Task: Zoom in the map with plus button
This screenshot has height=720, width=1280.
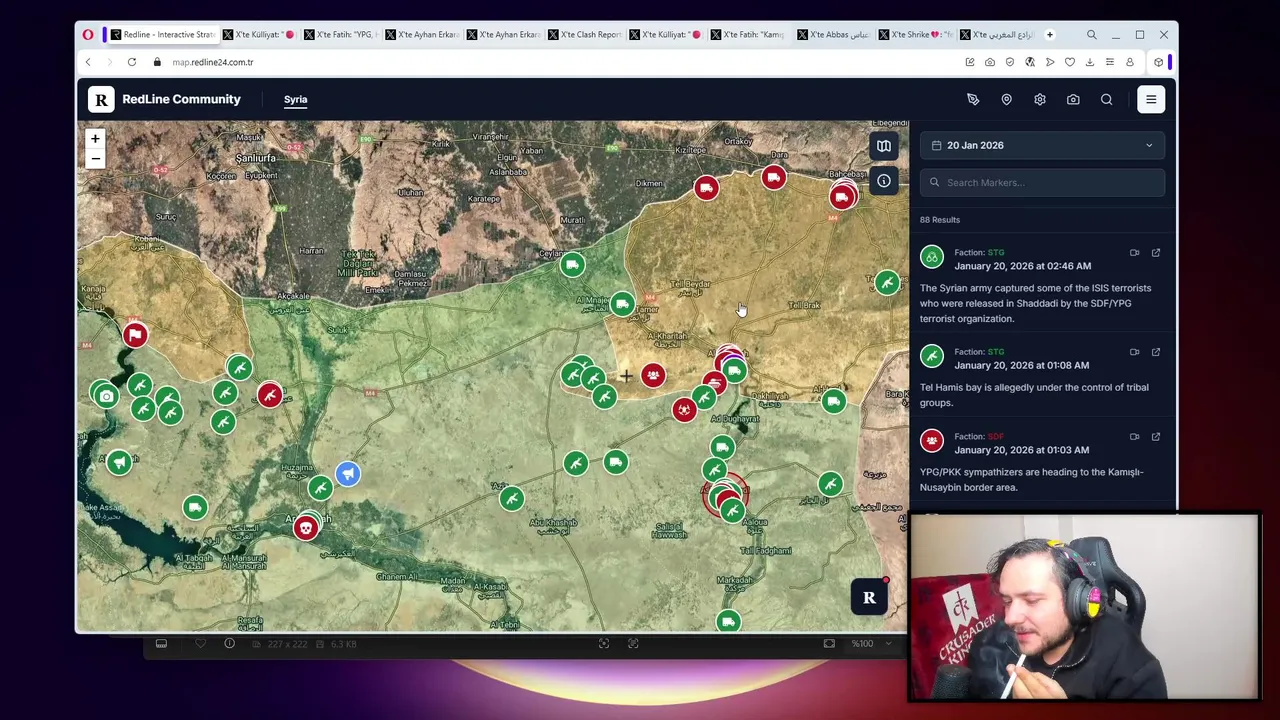Action: [95, 139]
